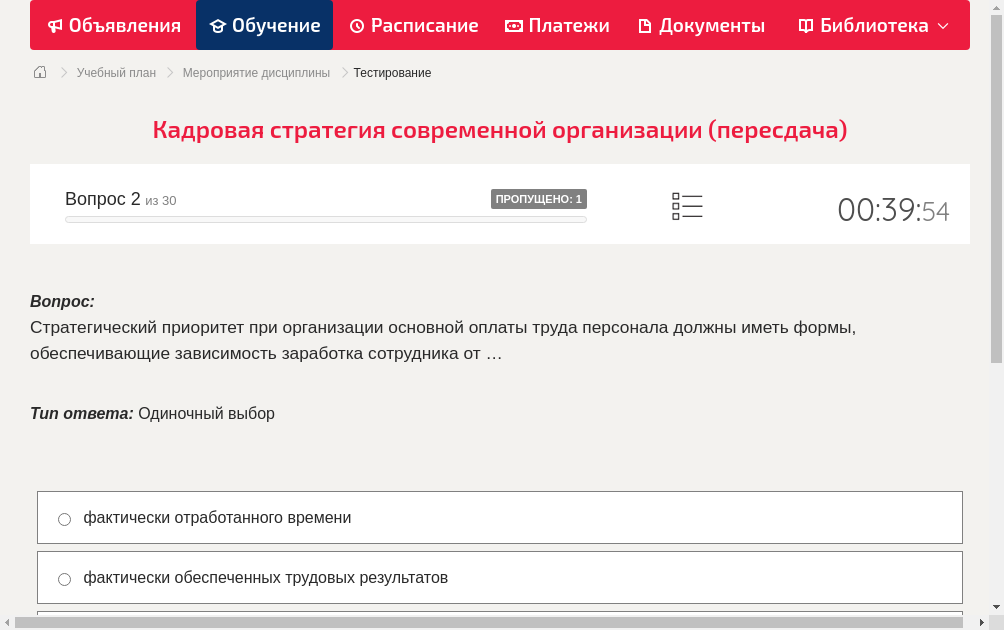Click the megaphone icon next to Объявления

54,25
